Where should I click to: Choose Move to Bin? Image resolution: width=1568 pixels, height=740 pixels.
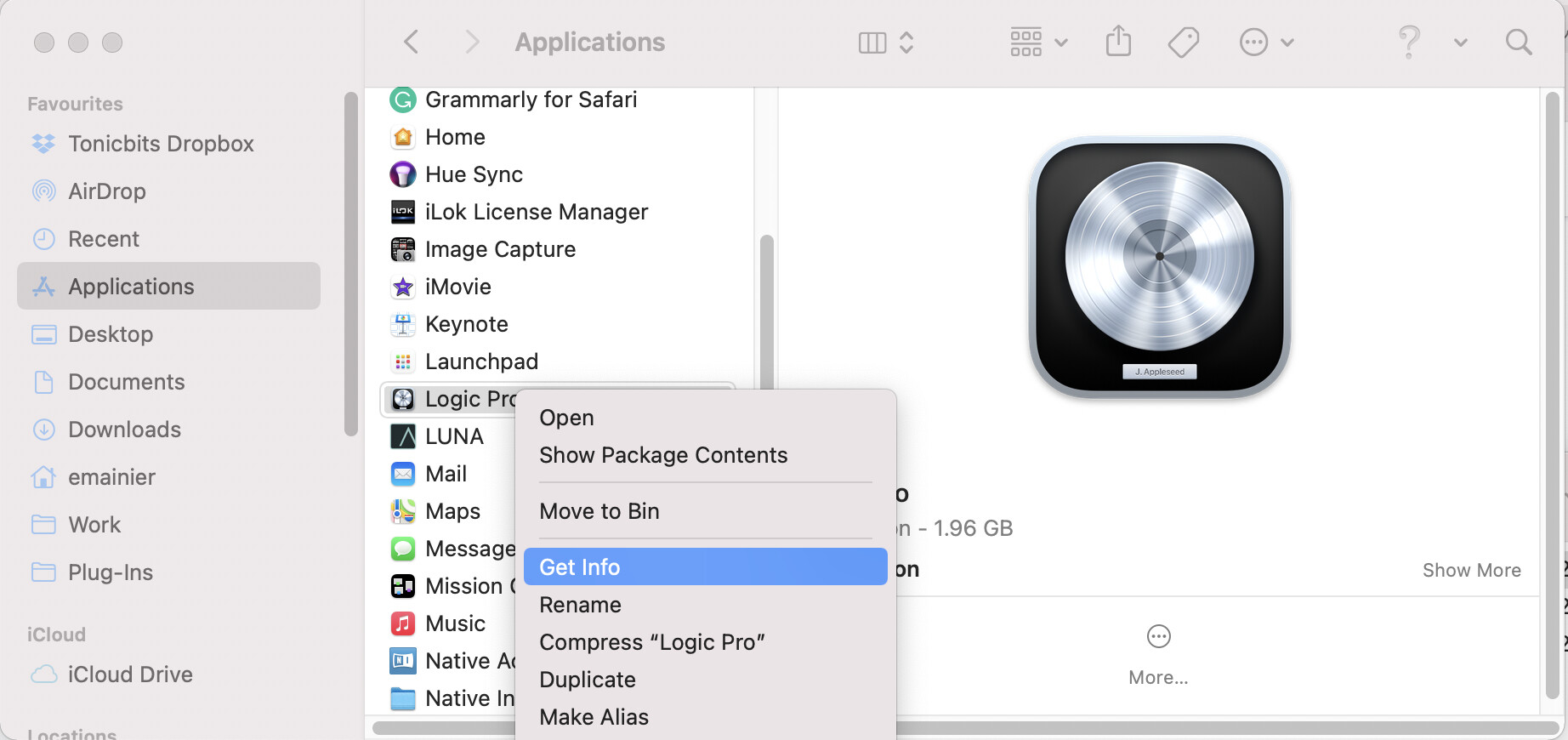point(706,511)
